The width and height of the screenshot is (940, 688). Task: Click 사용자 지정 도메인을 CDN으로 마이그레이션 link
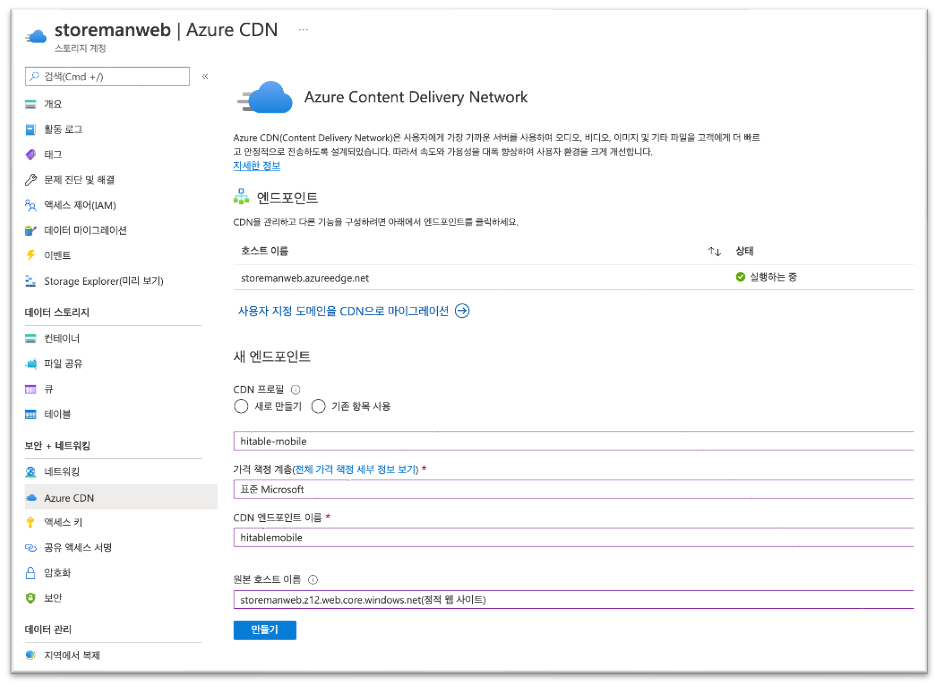coord(343,311)
